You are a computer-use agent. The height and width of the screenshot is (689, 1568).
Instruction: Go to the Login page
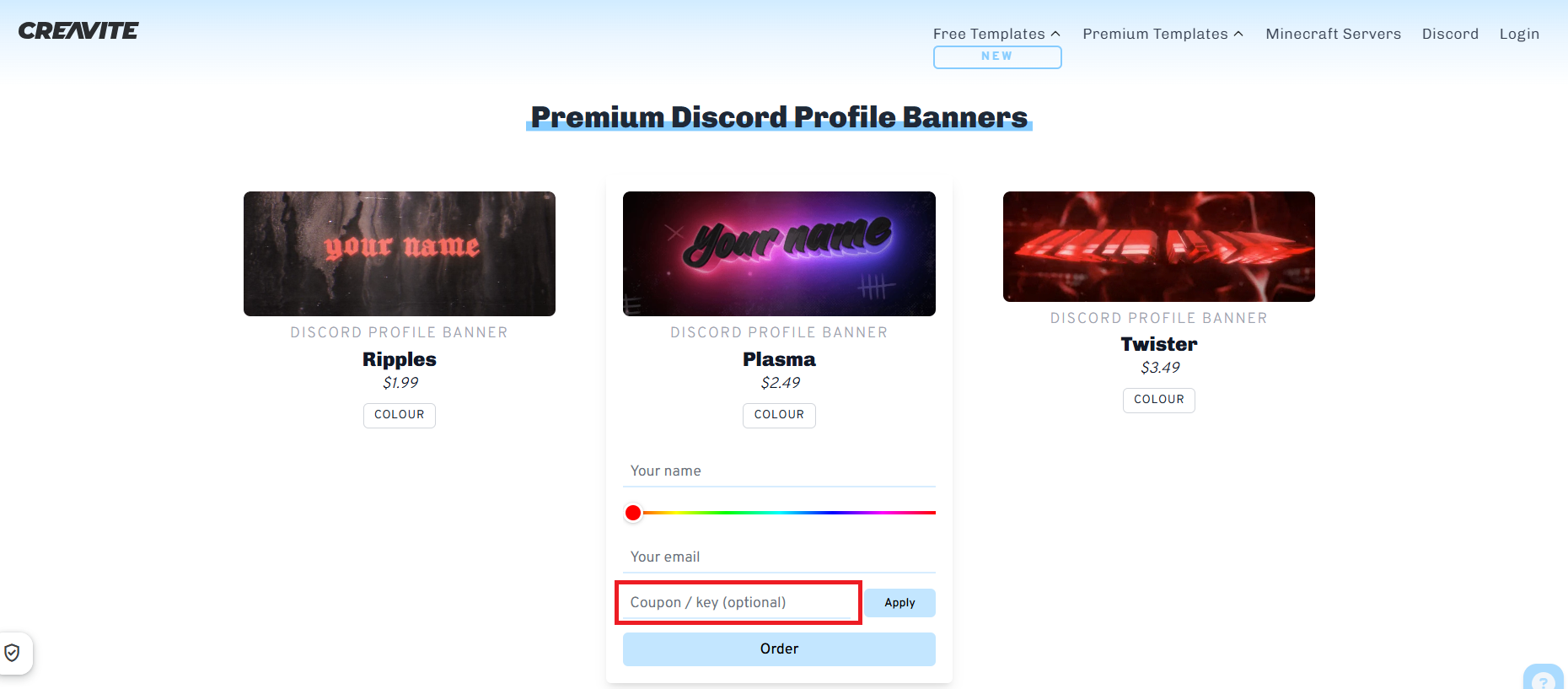point(1519,34)
